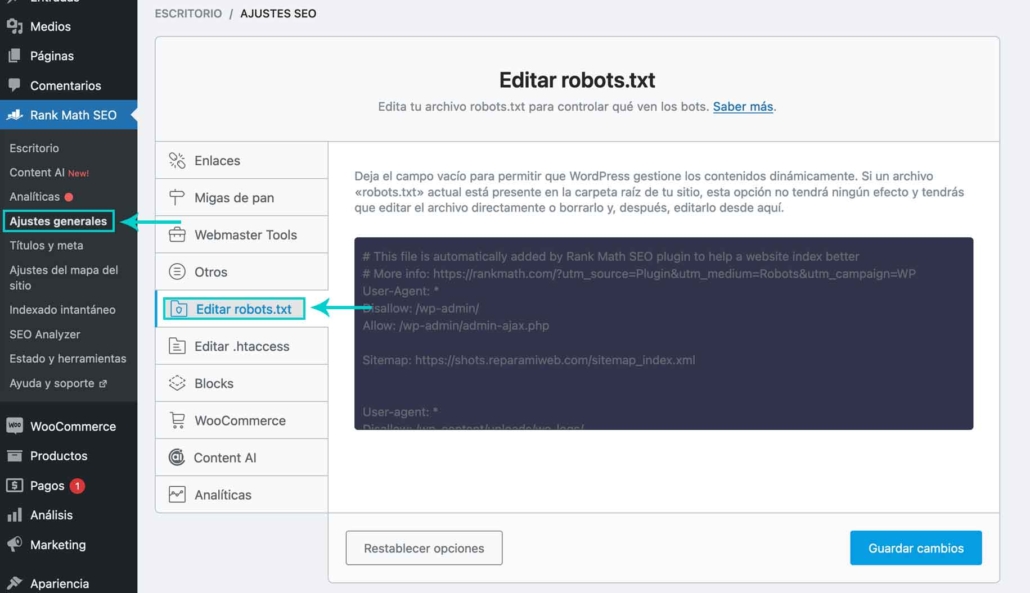Click the Editar .htaccess document icon
Screen dimensions: 1030x593
pos(177,346)
